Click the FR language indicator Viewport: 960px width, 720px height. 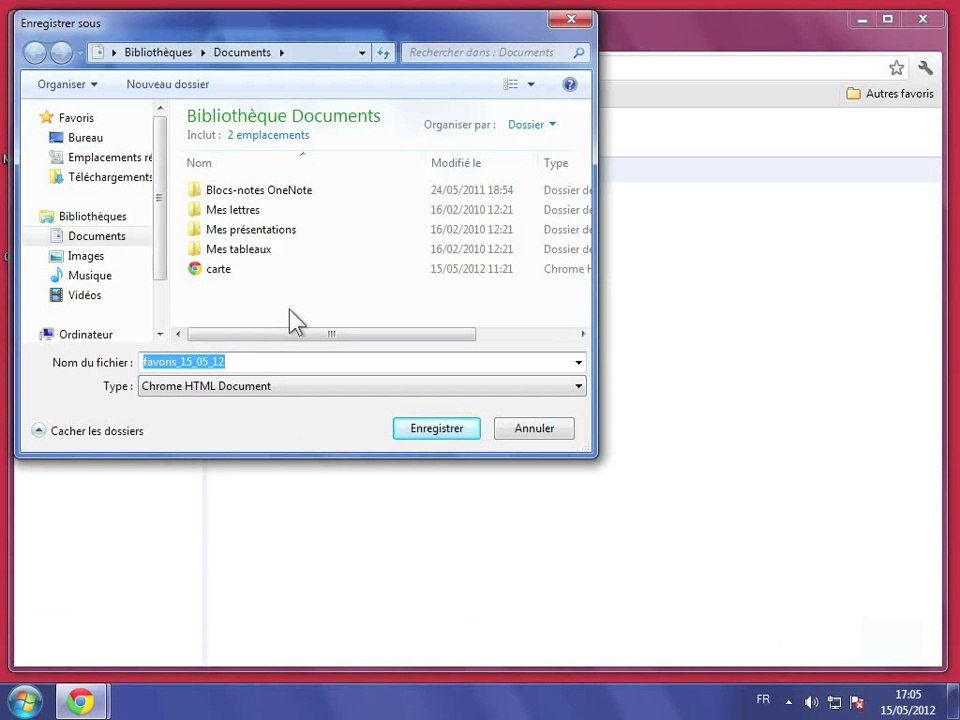pos(763,699)
